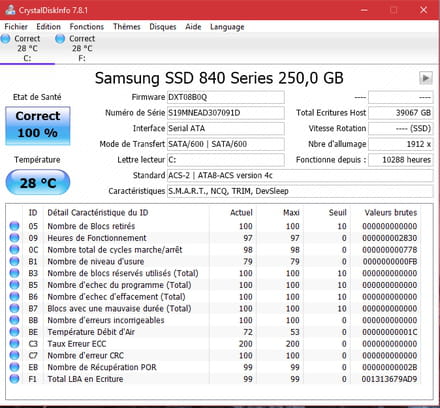Click the Numéro de Série field
This screenshot has height=408, width=440.
click(x=226, y=113)
